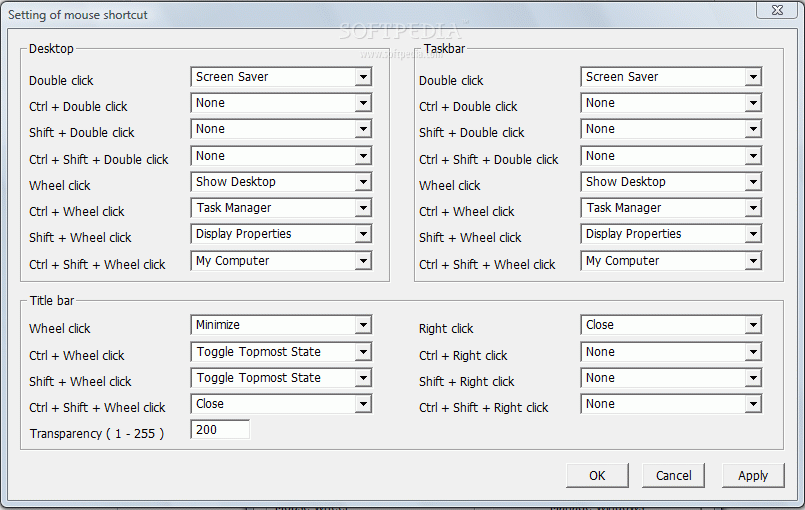
Task: Open Taskbar Wheel click Show Desktop dropdown
Action: point(671,182)
